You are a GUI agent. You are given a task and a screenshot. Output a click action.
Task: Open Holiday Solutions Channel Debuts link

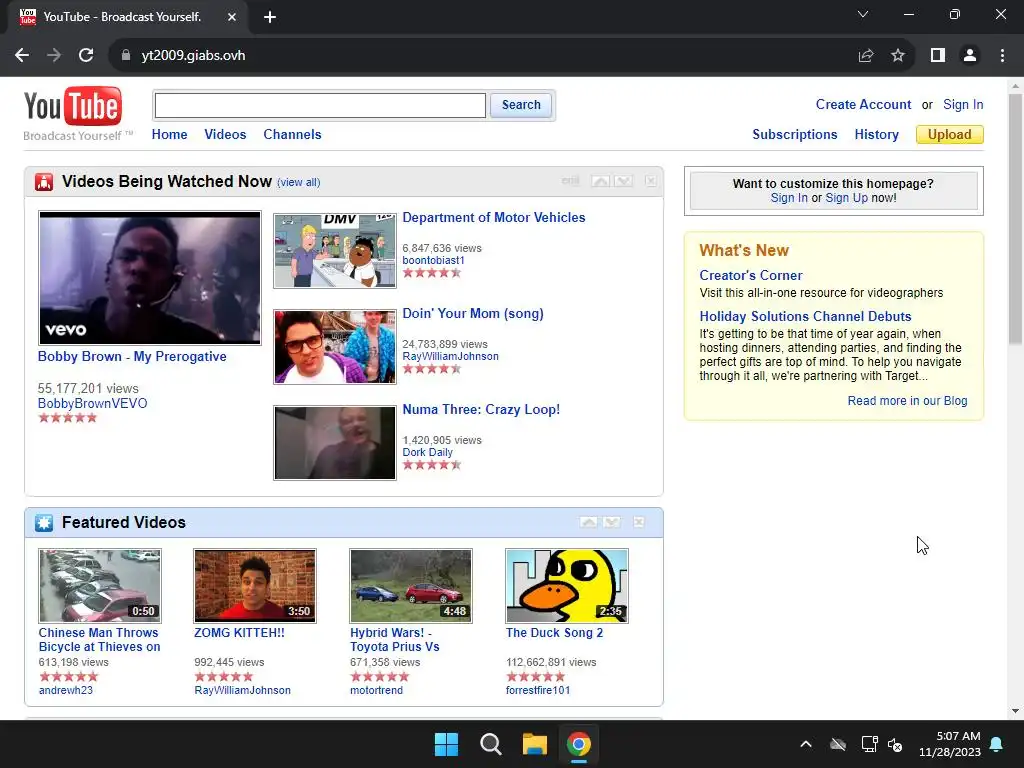coord(805,316)
